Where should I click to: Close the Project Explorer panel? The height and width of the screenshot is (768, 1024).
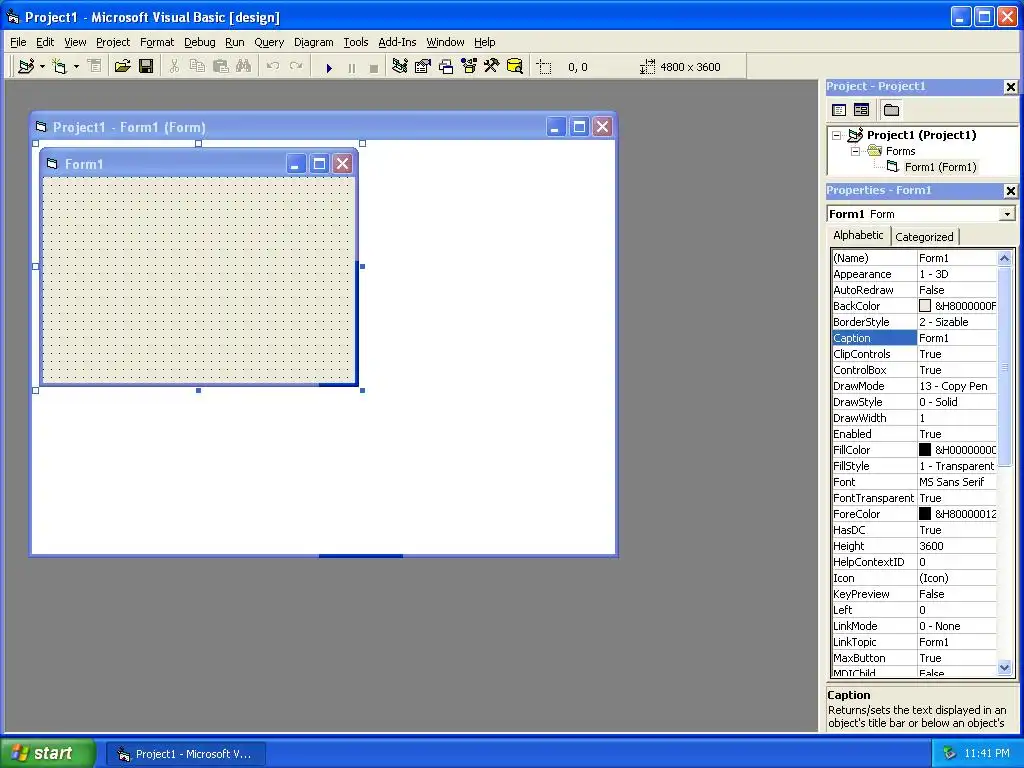1010,87
